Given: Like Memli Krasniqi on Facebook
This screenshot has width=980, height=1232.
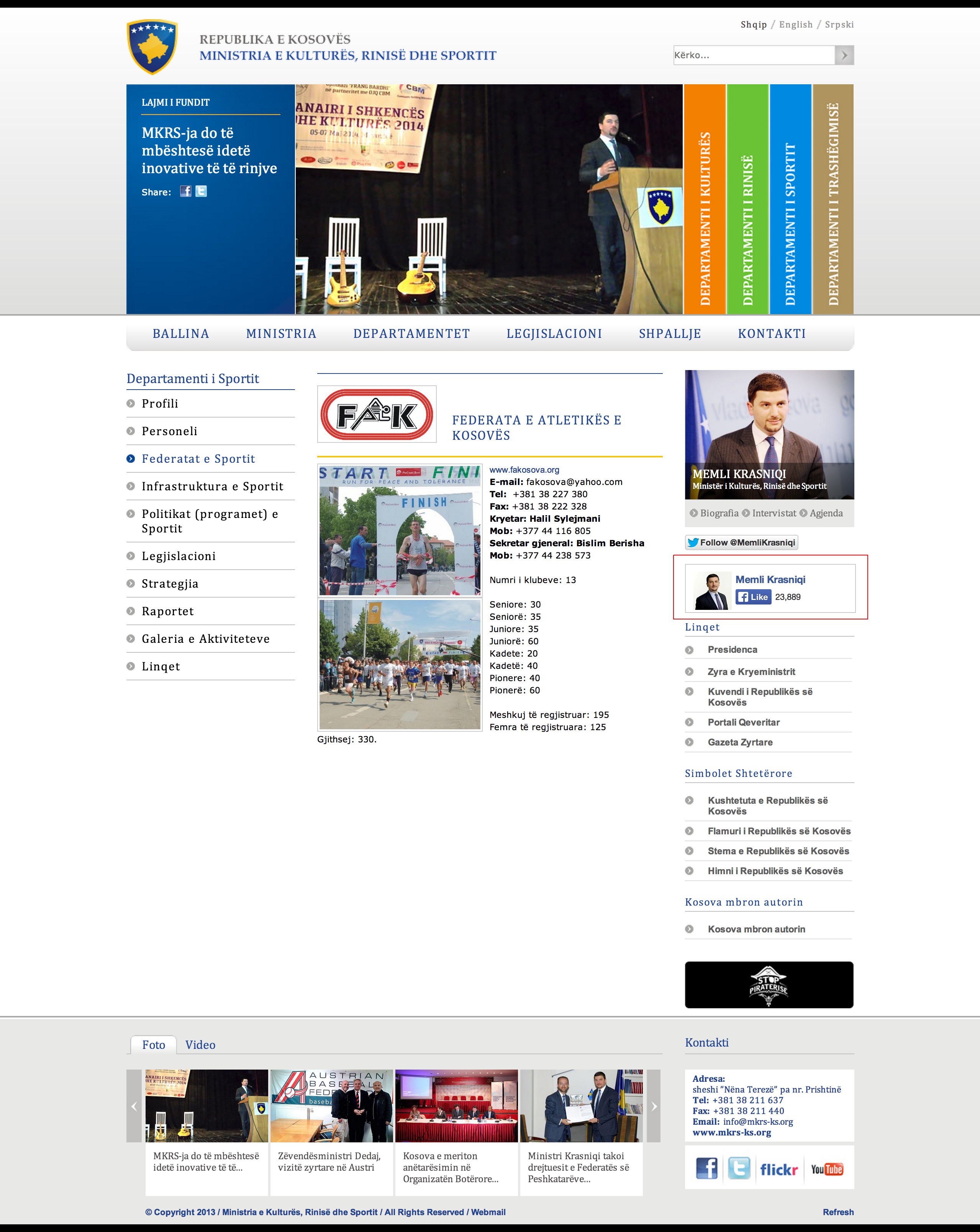Looking at the screenshot, I should click(x=753, y=597).
